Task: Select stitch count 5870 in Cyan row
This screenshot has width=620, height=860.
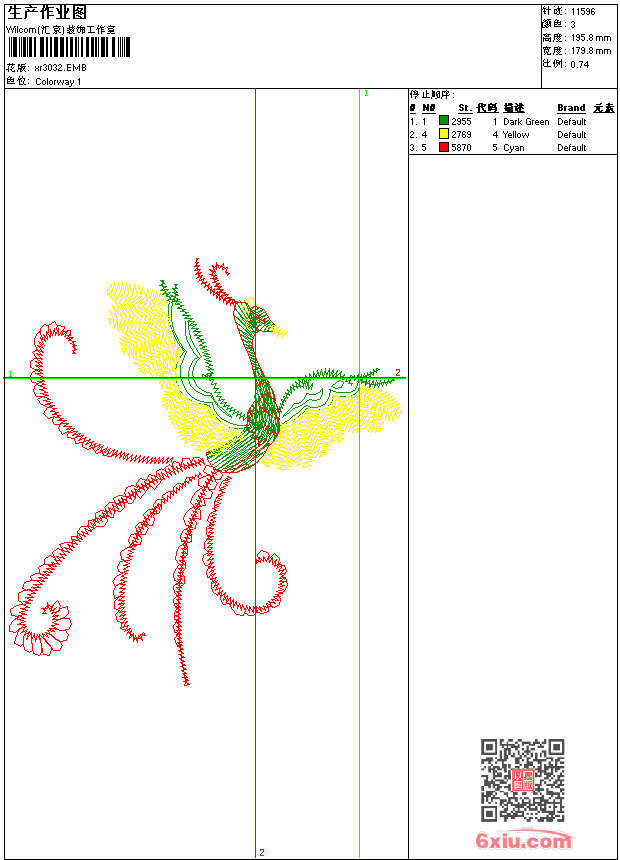Action: click(461, 148)
